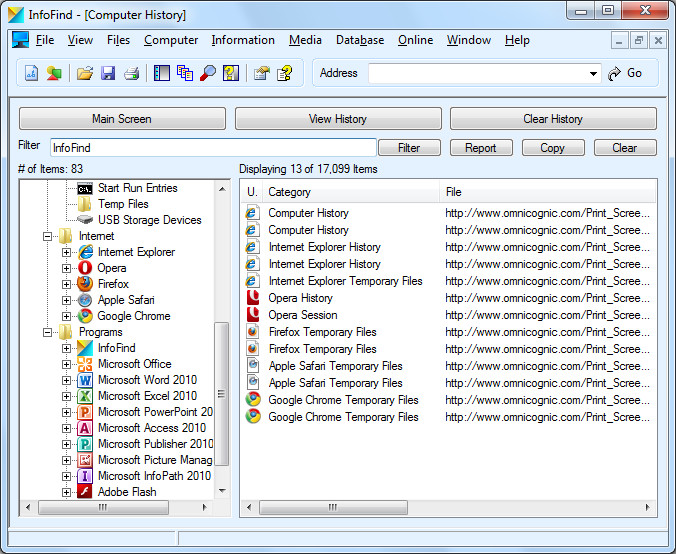Click the Filter button
The image size is (676, 554).
click(409, 148)
